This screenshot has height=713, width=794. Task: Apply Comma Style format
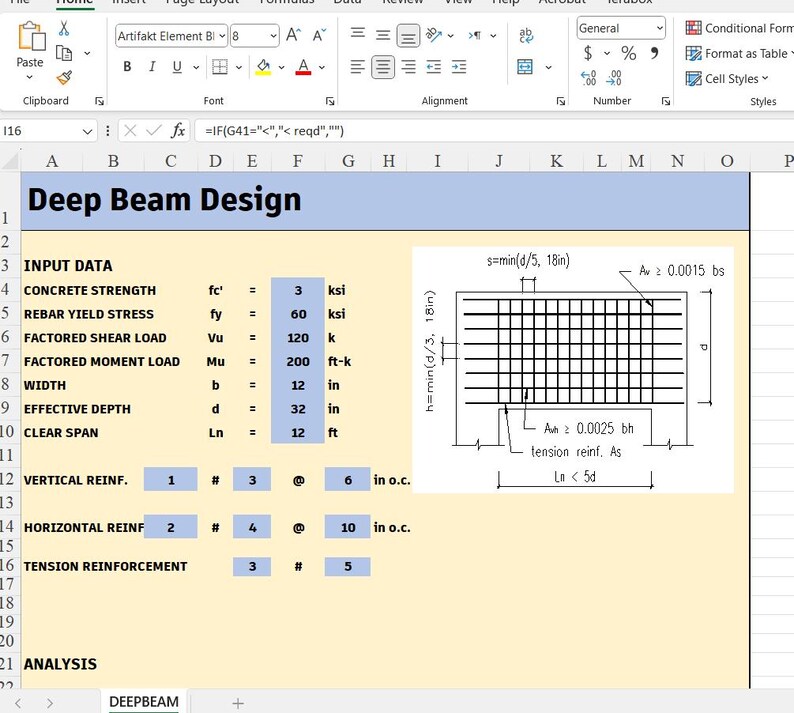tap(654, 53)
